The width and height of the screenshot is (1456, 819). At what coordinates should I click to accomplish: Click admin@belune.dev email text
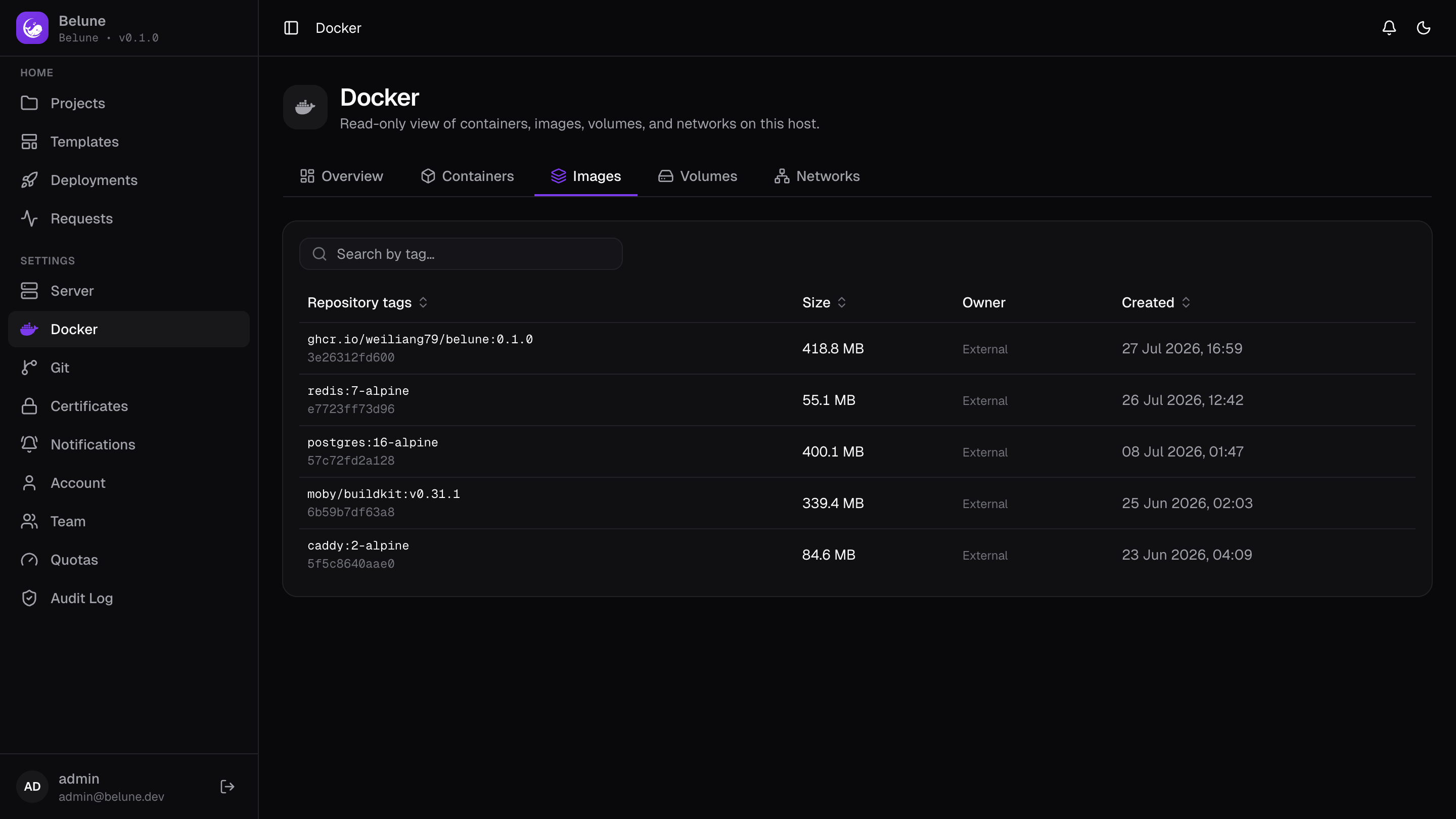point(111,796)
